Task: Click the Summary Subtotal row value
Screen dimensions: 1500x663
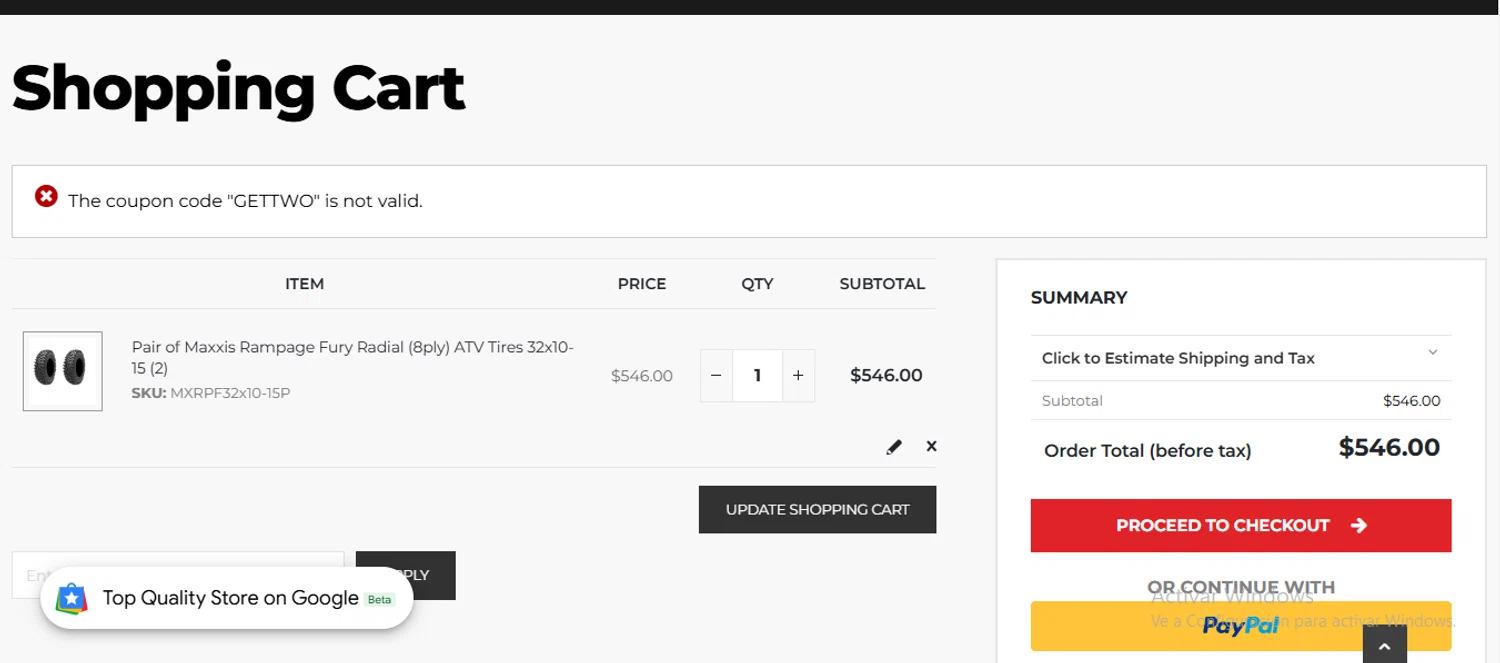Action: pyautogui.click(x=1412, y=401)
